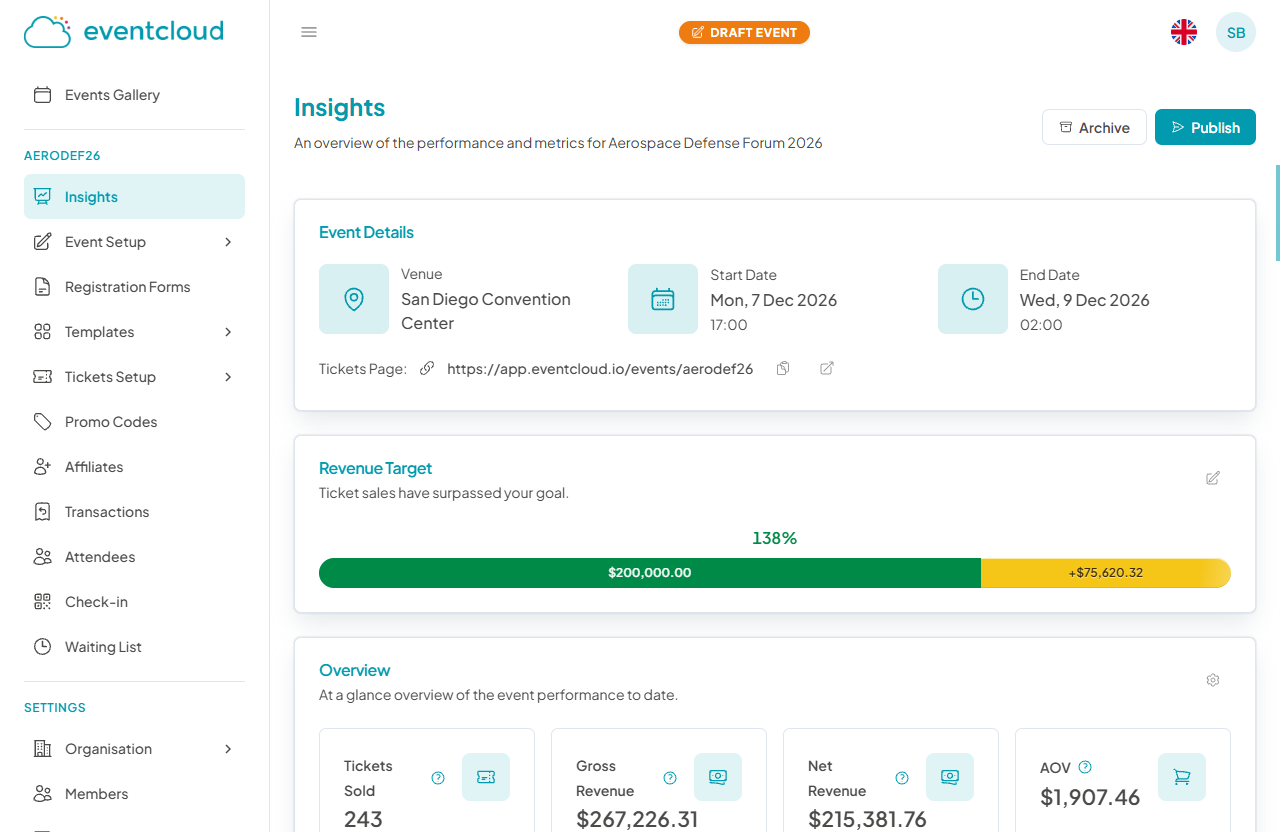The image size is (1280, 832).
Task: Open the app.eventcloud.io tickets page link
Action: tap(600, 368)
